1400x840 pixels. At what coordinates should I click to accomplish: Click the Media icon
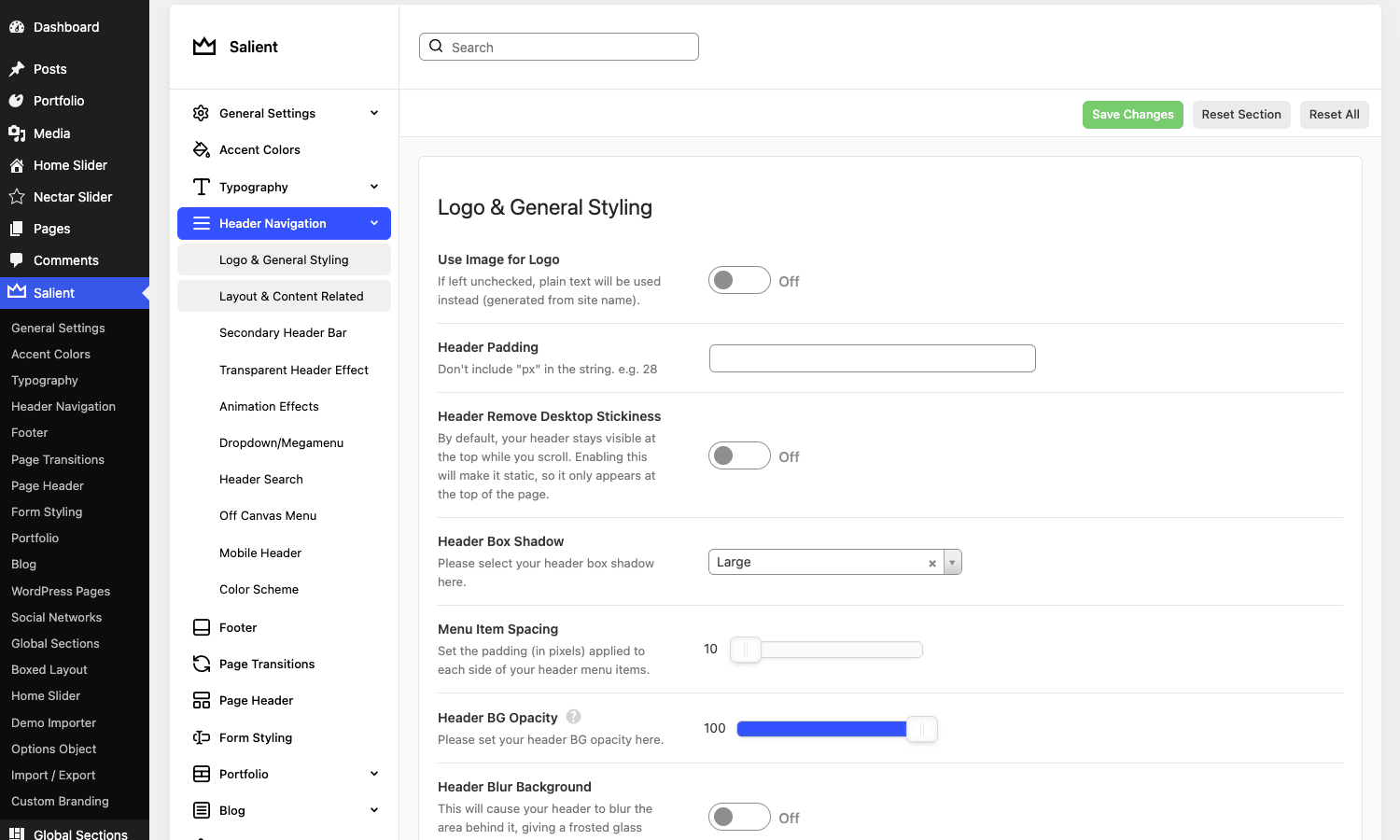(x=16, y=133)
